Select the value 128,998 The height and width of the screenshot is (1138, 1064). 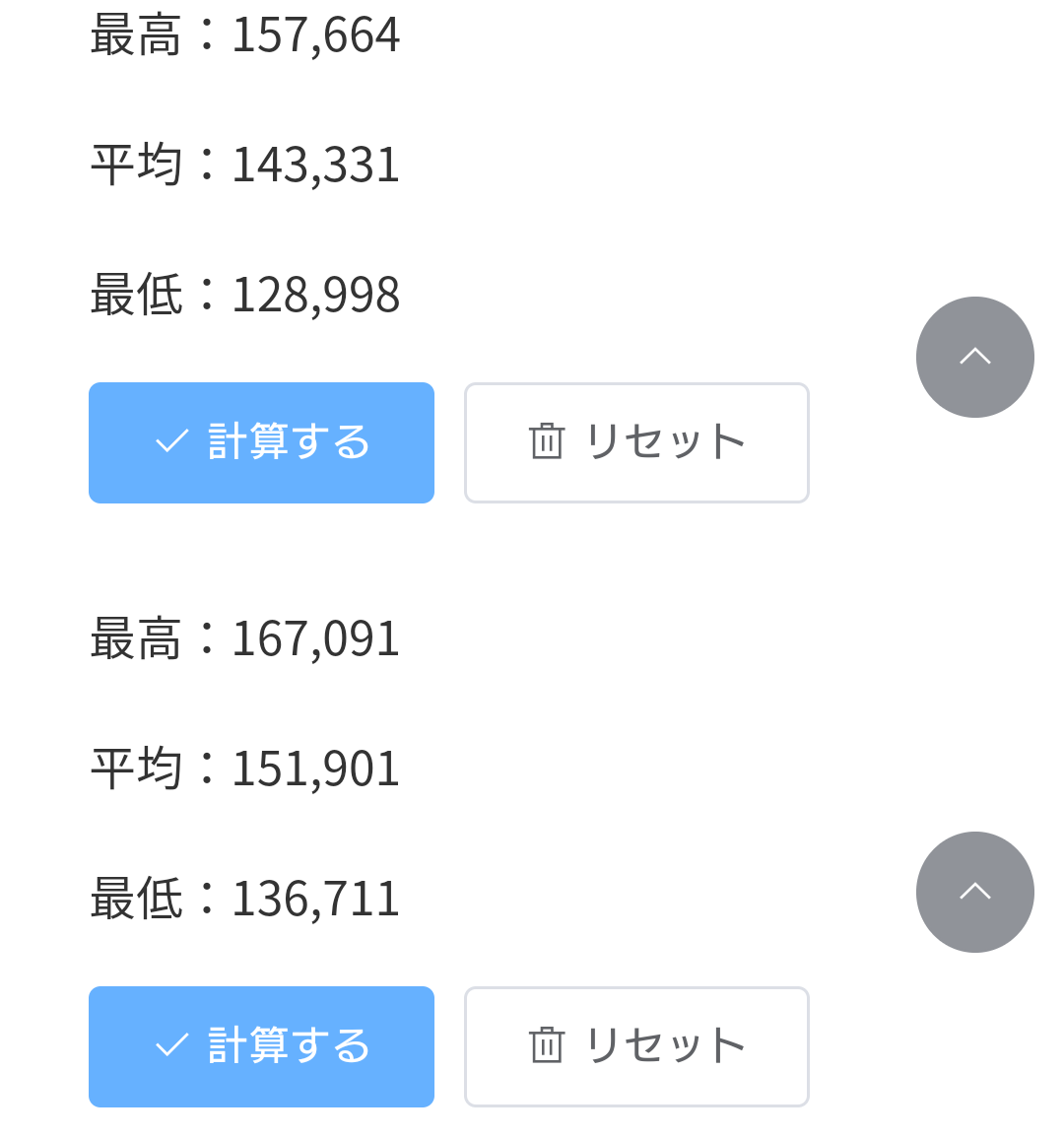pyautogui.click(x=315, y=295)
